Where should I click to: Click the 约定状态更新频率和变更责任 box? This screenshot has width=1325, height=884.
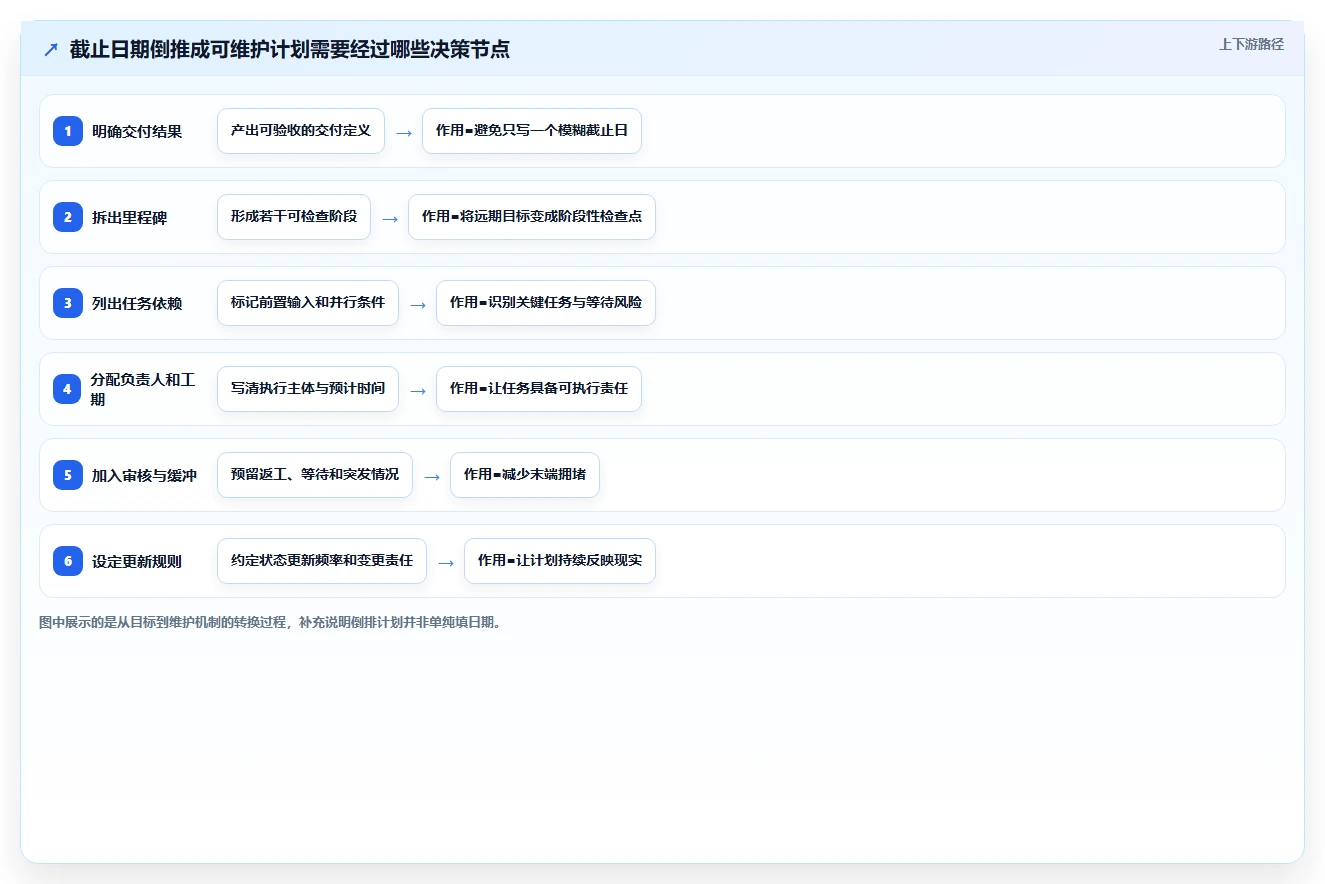(x=322, y=561)
